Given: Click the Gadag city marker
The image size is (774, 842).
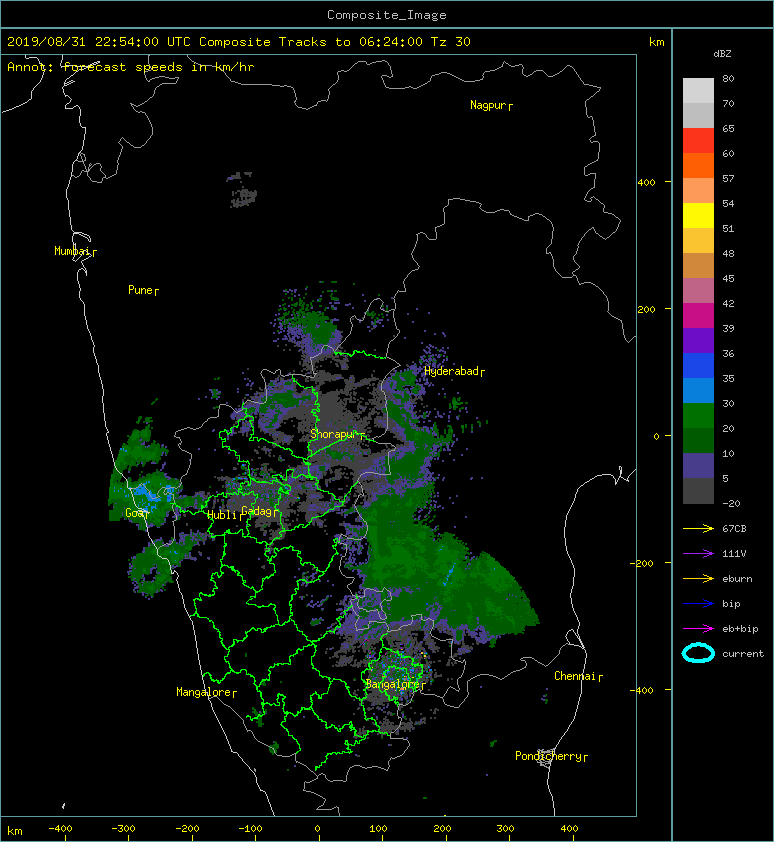Looking at the screenshot, I should (259, 511).
